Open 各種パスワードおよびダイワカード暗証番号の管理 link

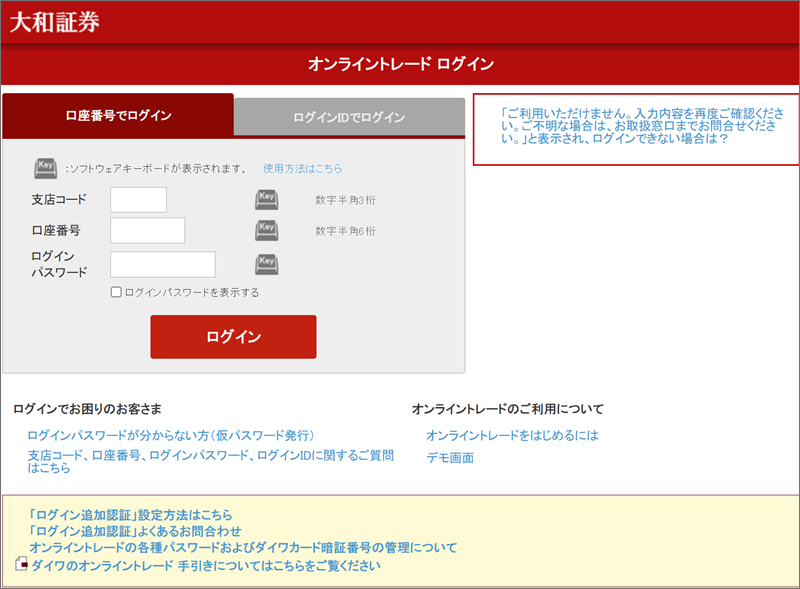(x=243, y=548)
